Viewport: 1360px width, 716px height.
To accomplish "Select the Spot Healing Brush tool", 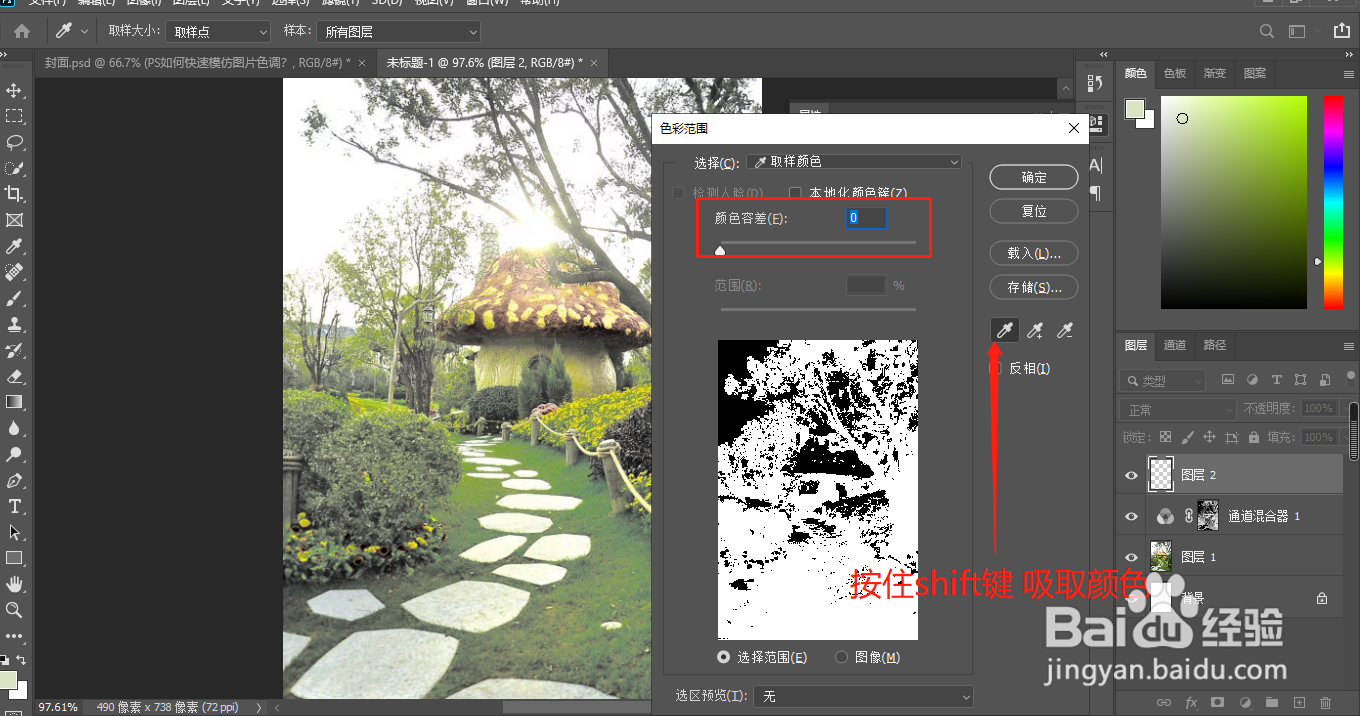I will pos(14,272).
